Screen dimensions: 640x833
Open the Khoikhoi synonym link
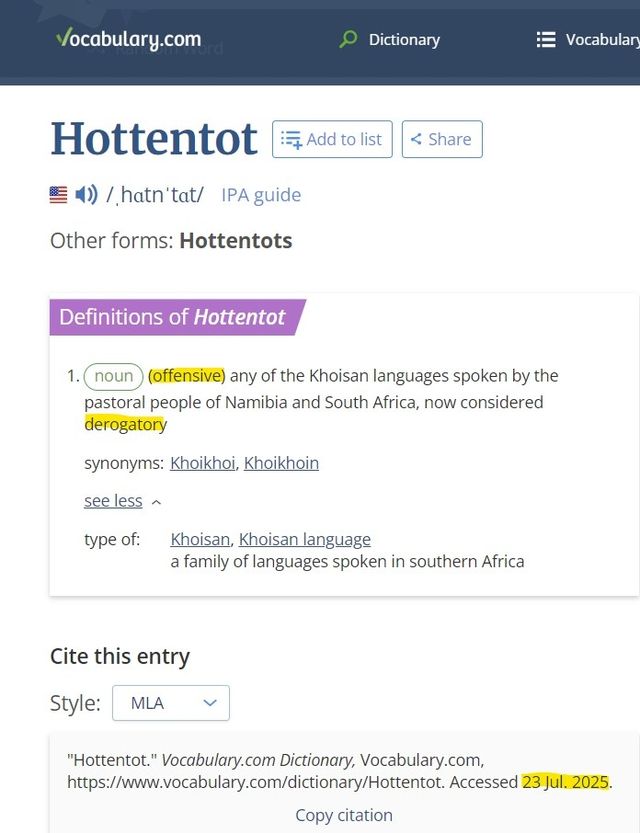202,462
